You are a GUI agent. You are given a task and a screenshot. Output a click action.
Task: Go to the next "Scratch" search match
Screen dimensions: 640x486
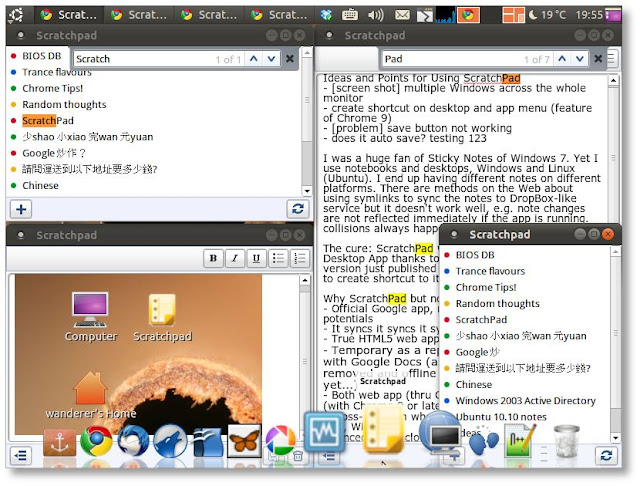(271, 59)
